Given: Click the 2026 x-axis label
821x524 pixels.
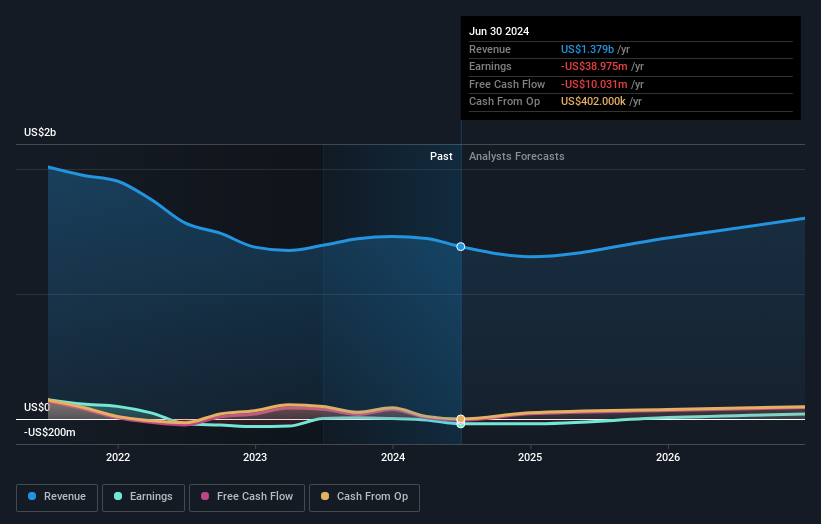Looking at the screenshot, I should 668,457.
